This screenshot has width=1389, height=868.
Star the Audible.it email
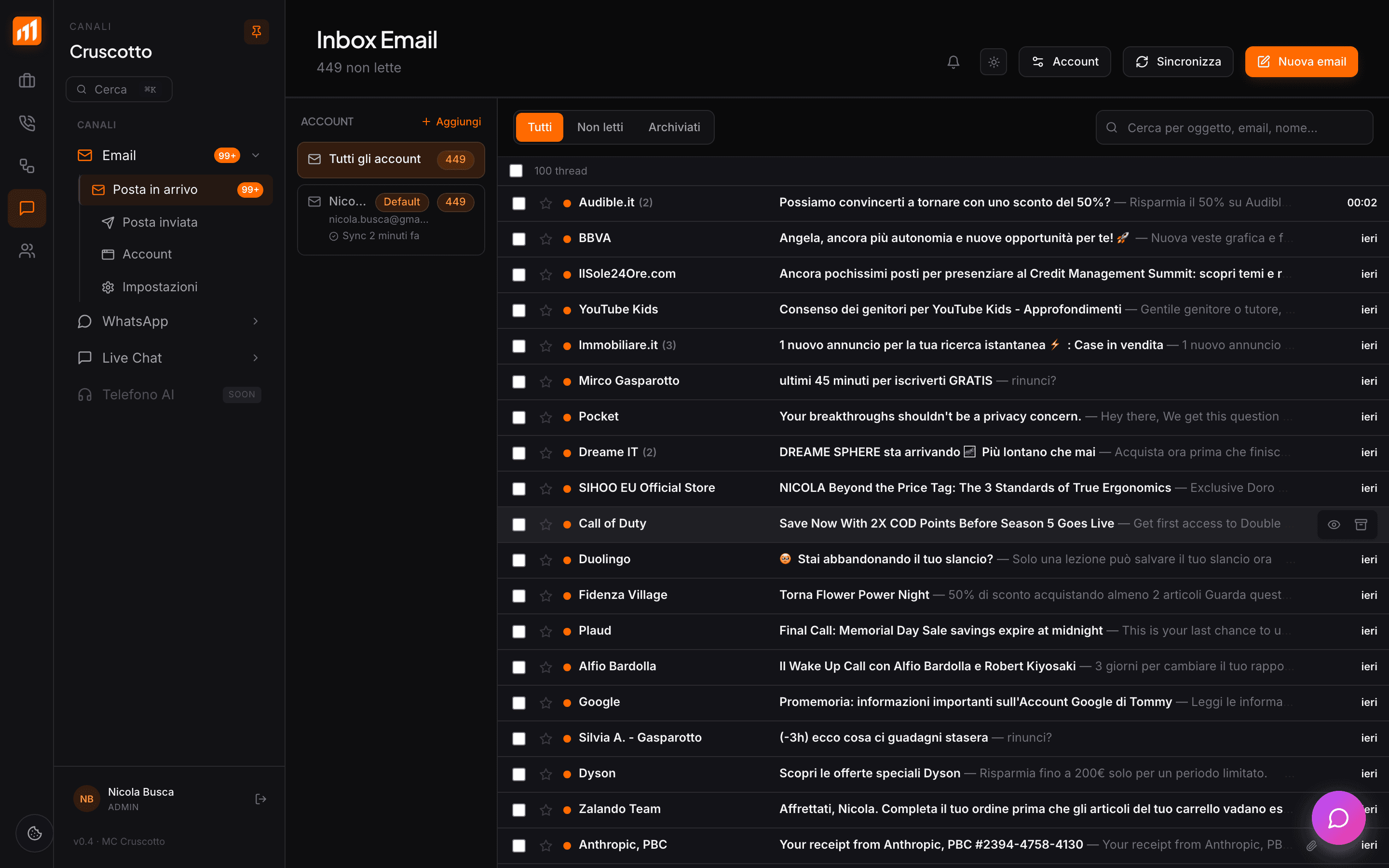tap(546, 203)
